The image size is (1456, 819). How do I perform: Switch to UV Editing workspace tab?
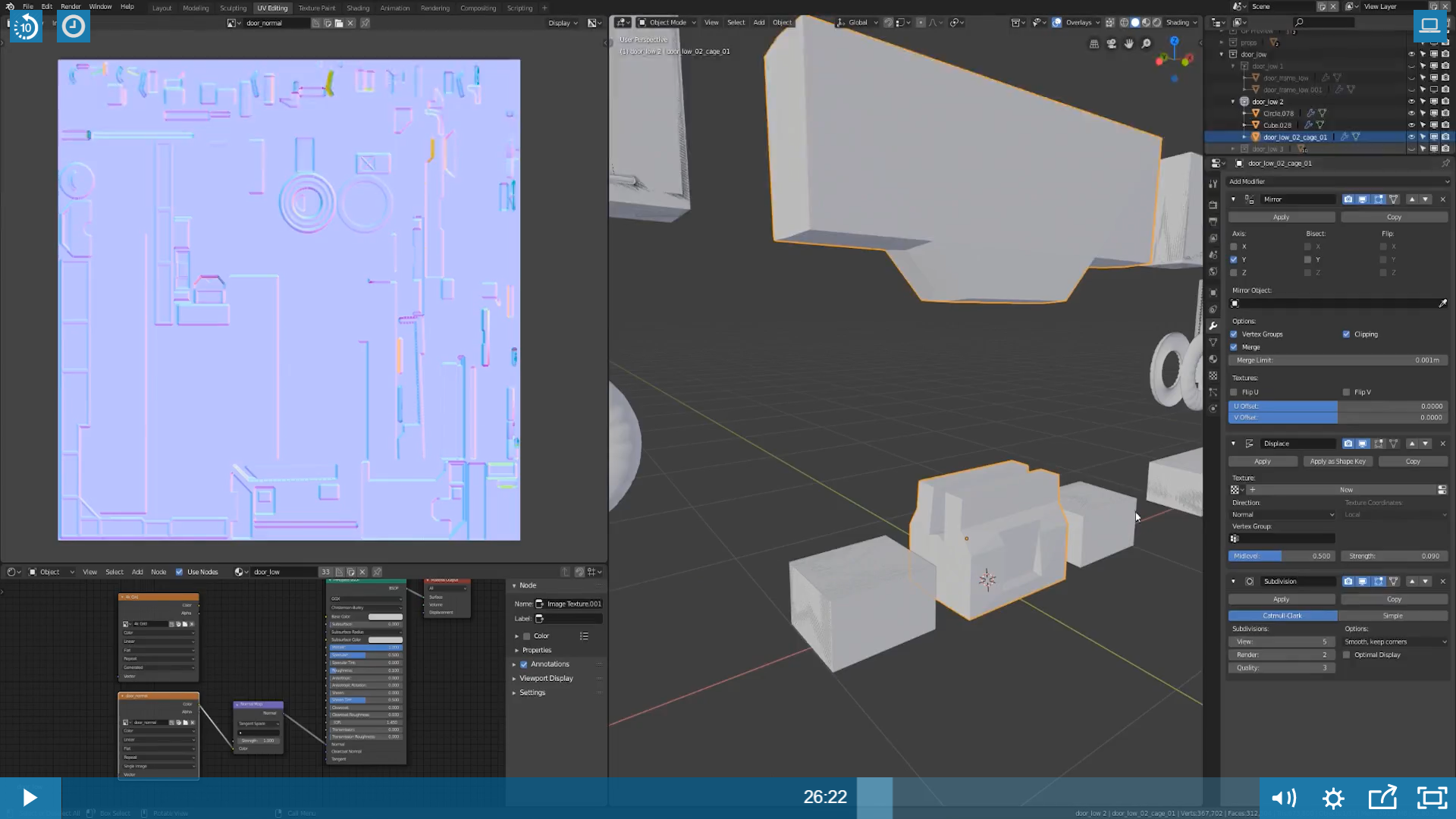click(x=272, y=8)
